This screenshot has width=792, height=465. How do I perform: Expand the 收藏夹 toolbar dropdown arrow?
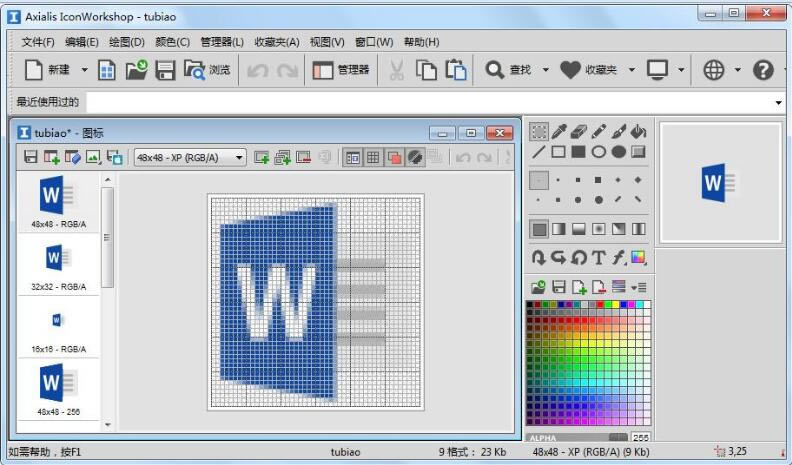tap(631, 70)
